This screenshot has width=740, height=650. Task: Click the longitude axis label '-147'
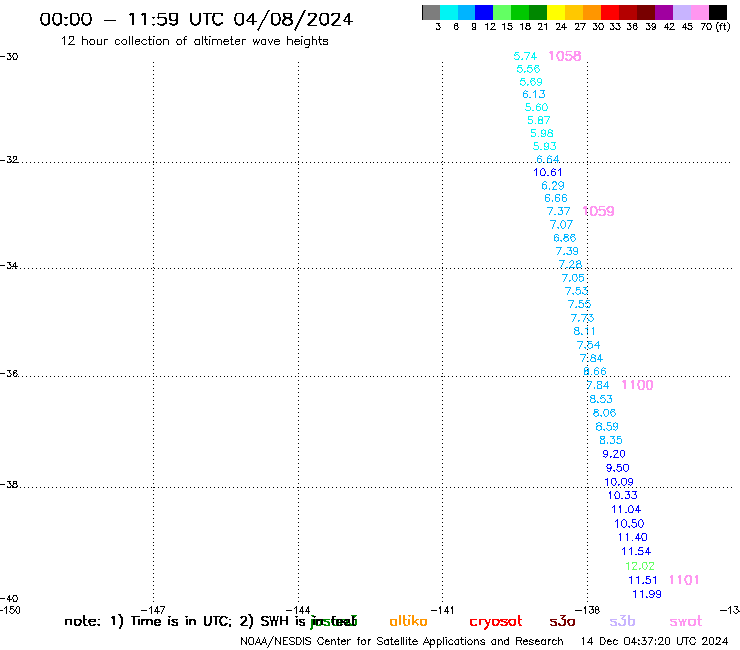(x=153, y=610)
